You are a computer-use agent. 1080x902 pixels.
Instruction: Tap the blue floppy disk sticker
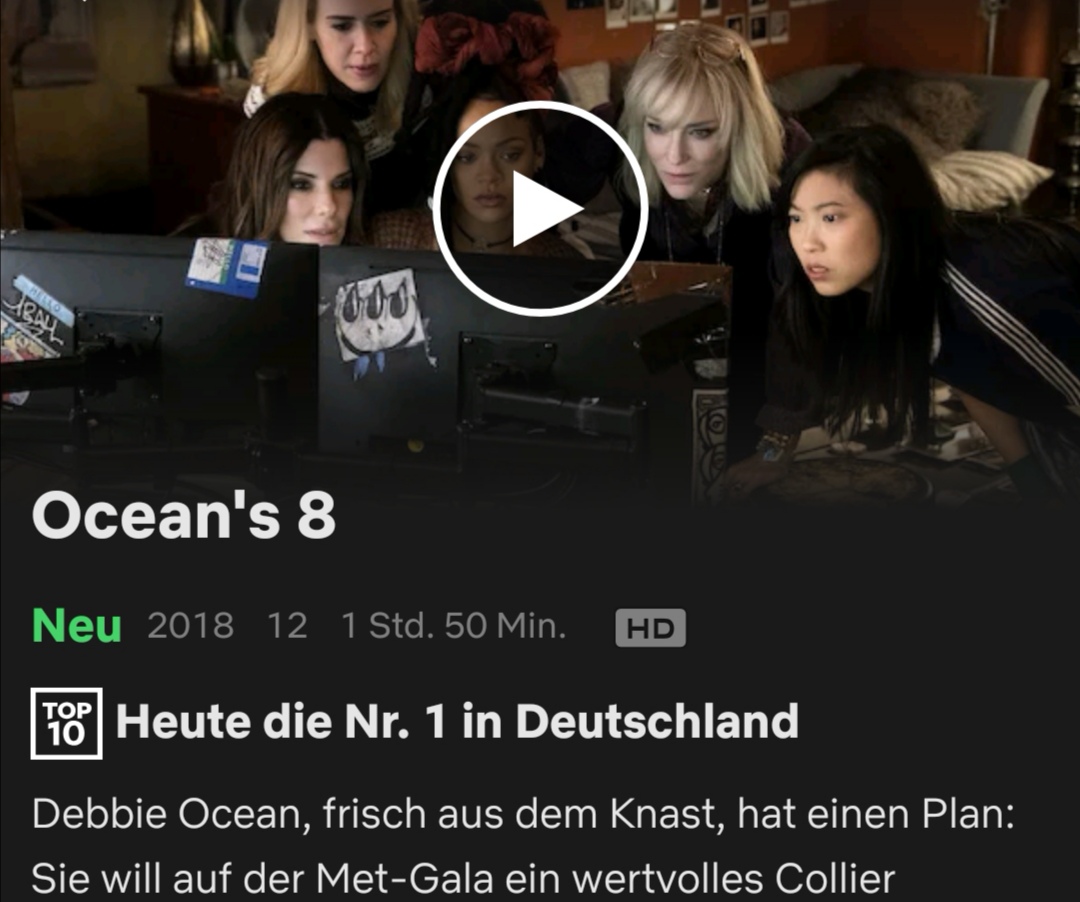pyautogui.click(x=227, y=266)
